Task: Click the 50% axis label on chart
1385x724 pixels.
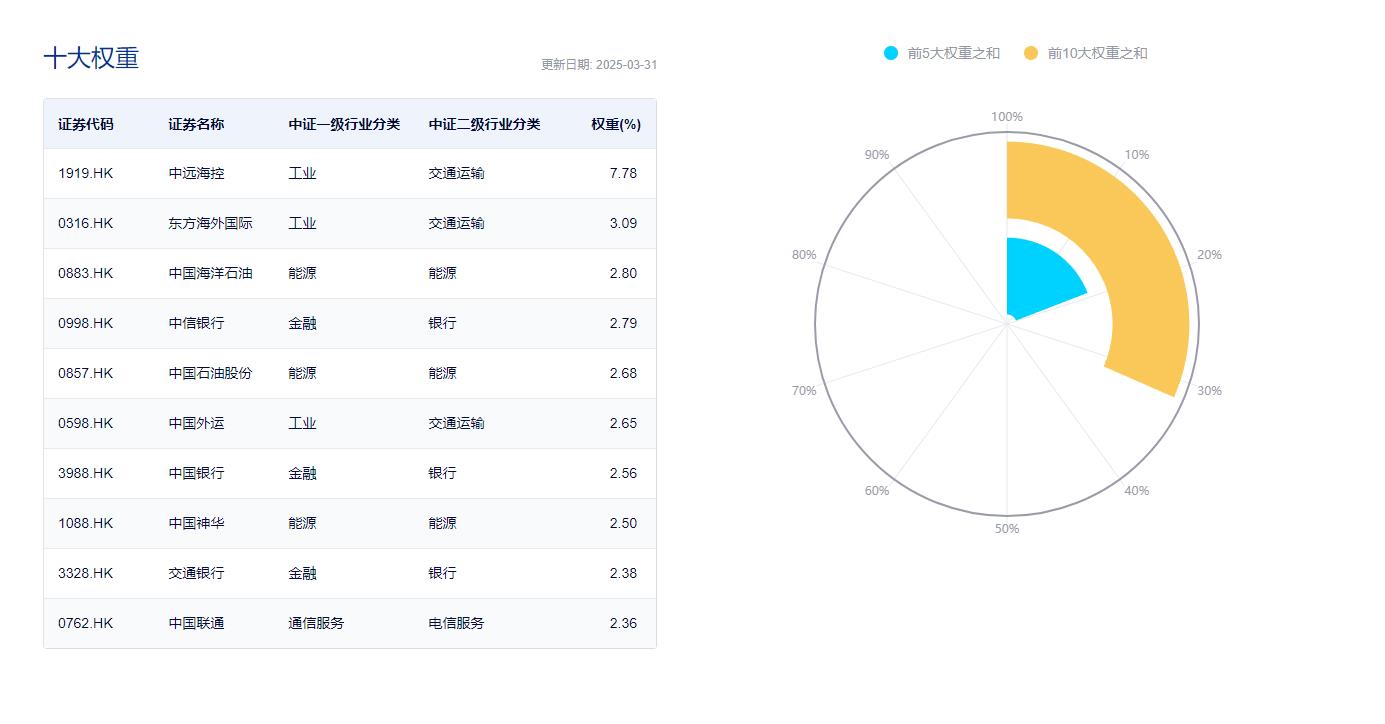Action: tap(1007, 528)
